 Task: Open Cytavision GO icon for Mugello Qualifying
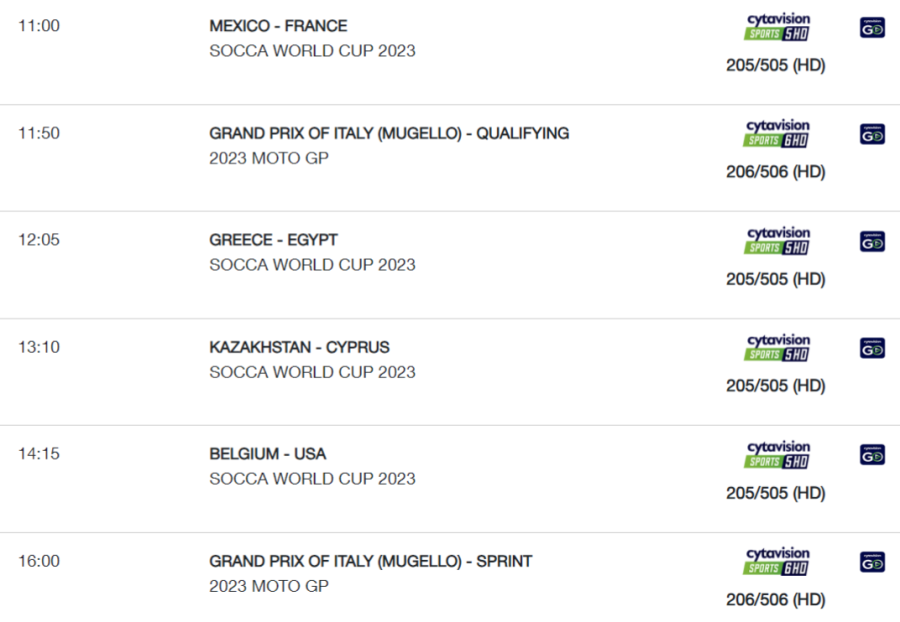[872, 134]
